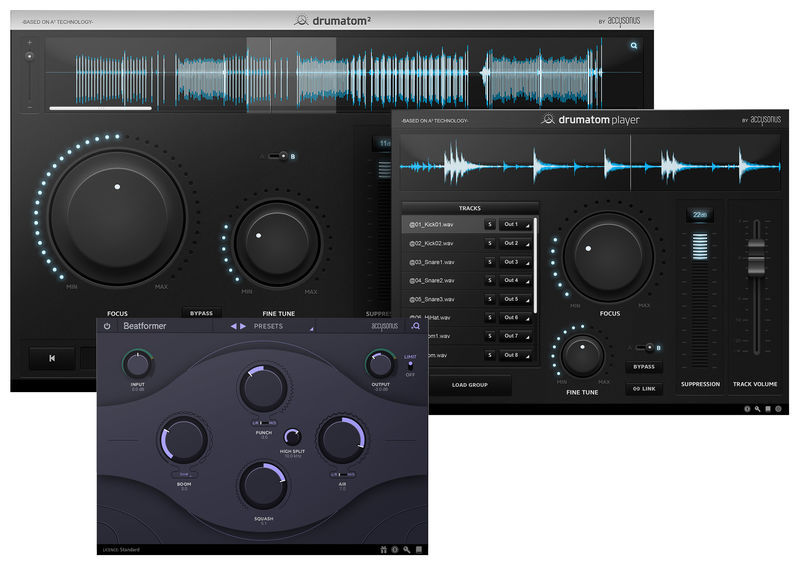The width and height of the screenshot is (800, 566).
Task: Click the drumatom2 waveform zoom magnifier icon
Action: click(x=634, y=46)
